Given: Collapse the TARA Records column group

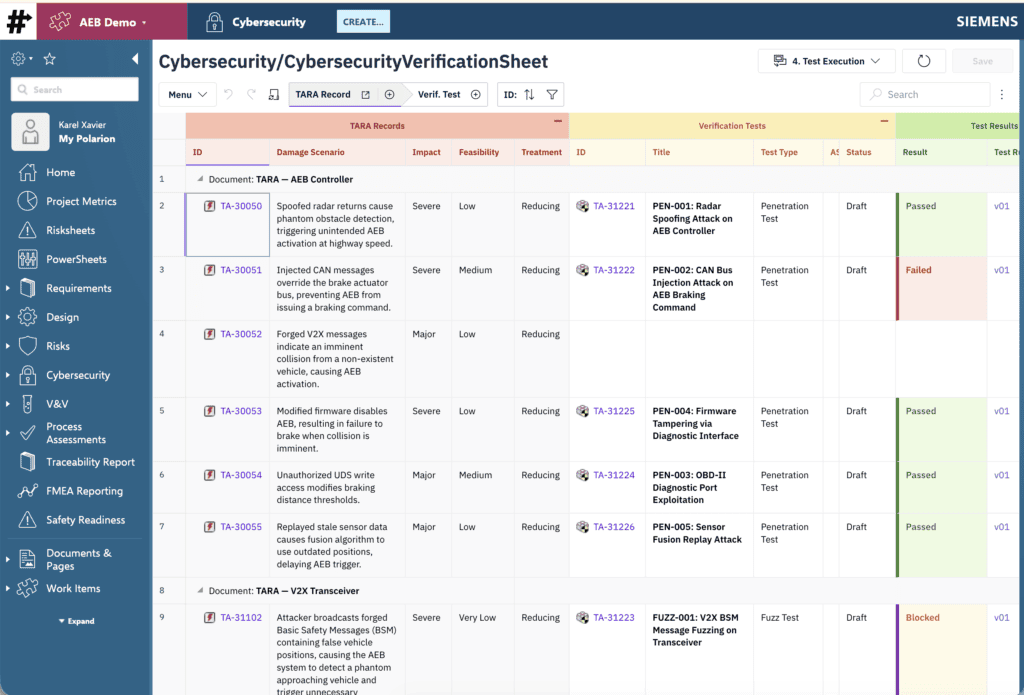Looking at the screenshot, I should tap(558, 121).
